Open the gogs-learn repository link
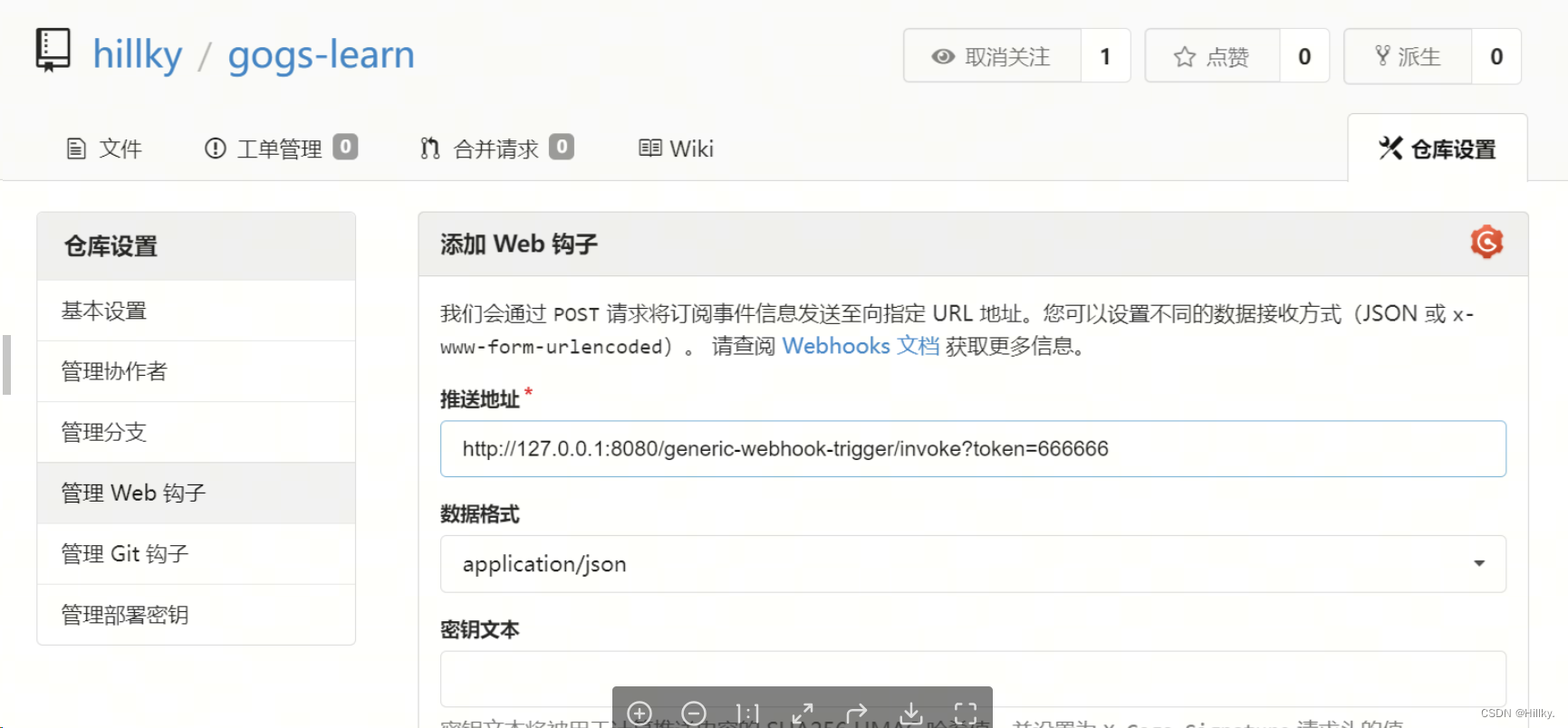1568x728 pixels. (x=321, y=55)
